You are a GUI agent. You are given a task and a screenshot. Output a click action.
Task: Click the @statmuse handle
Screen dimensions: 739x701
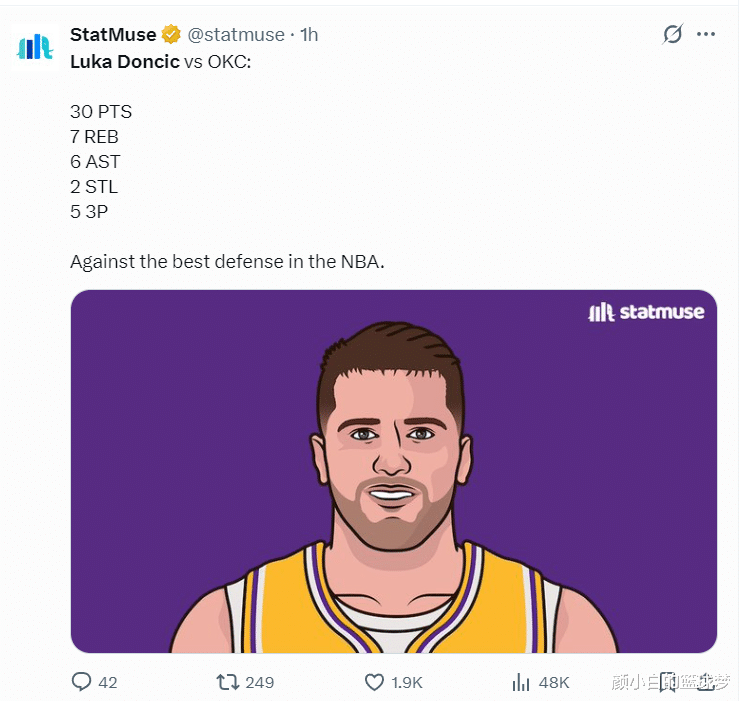point(236,35)
